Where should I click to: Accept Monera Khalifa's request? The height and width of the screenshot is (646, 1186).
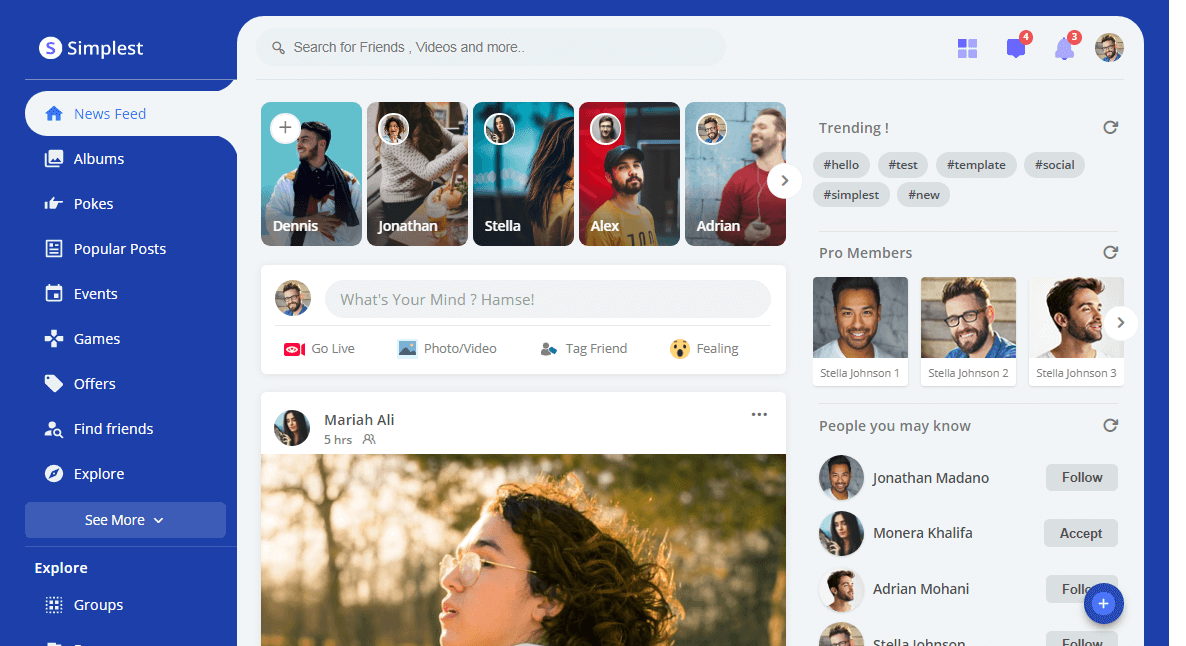[x=1080, y=534]
